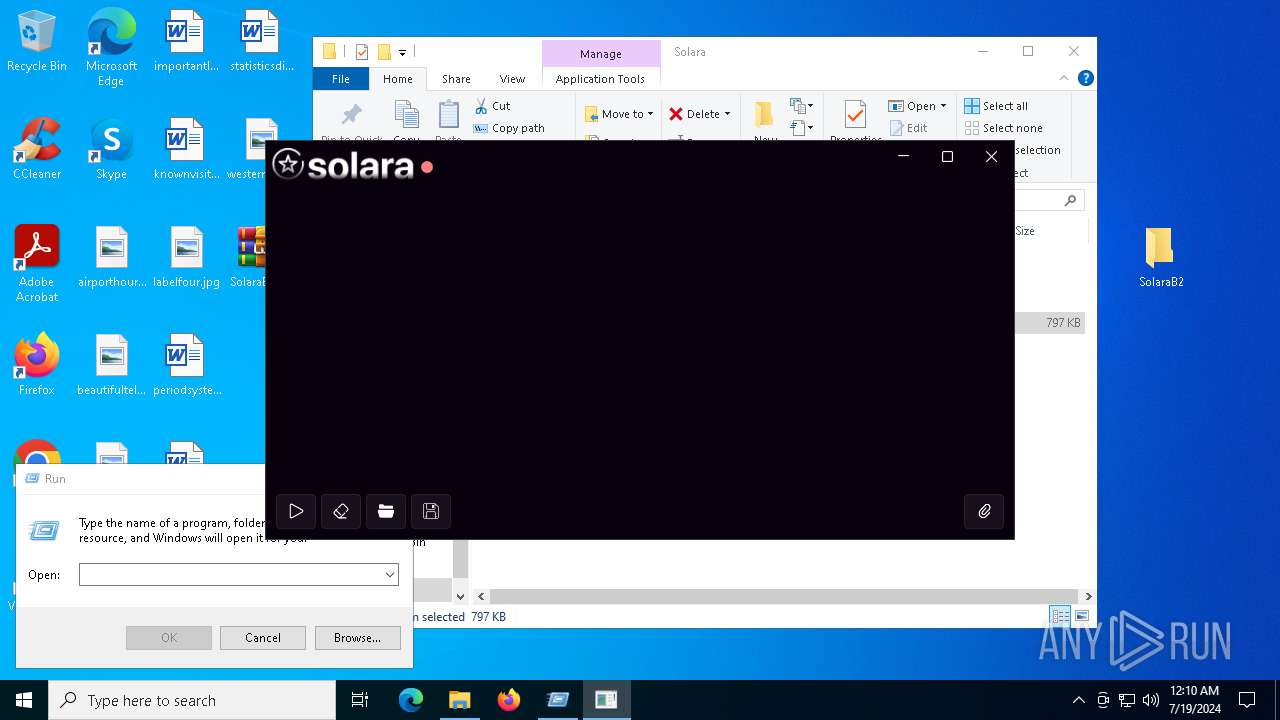Open CCleaner desktop shortcut
Viewport: 1280px width, 720px height.
point(37,150)
